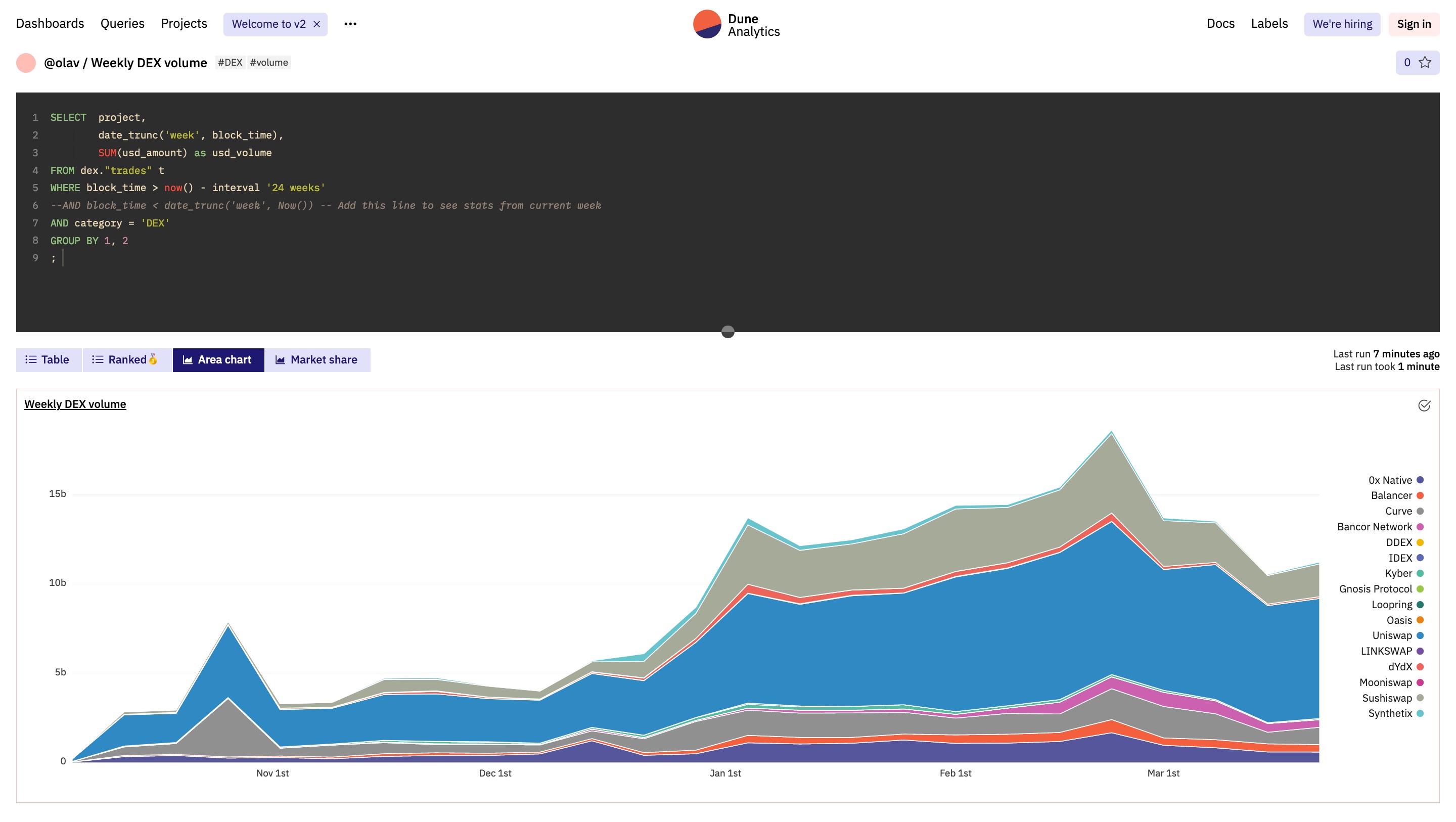Open the Labels link
The width and height of the screenshot is (1456, 822).
click(x=1269, y=24)
